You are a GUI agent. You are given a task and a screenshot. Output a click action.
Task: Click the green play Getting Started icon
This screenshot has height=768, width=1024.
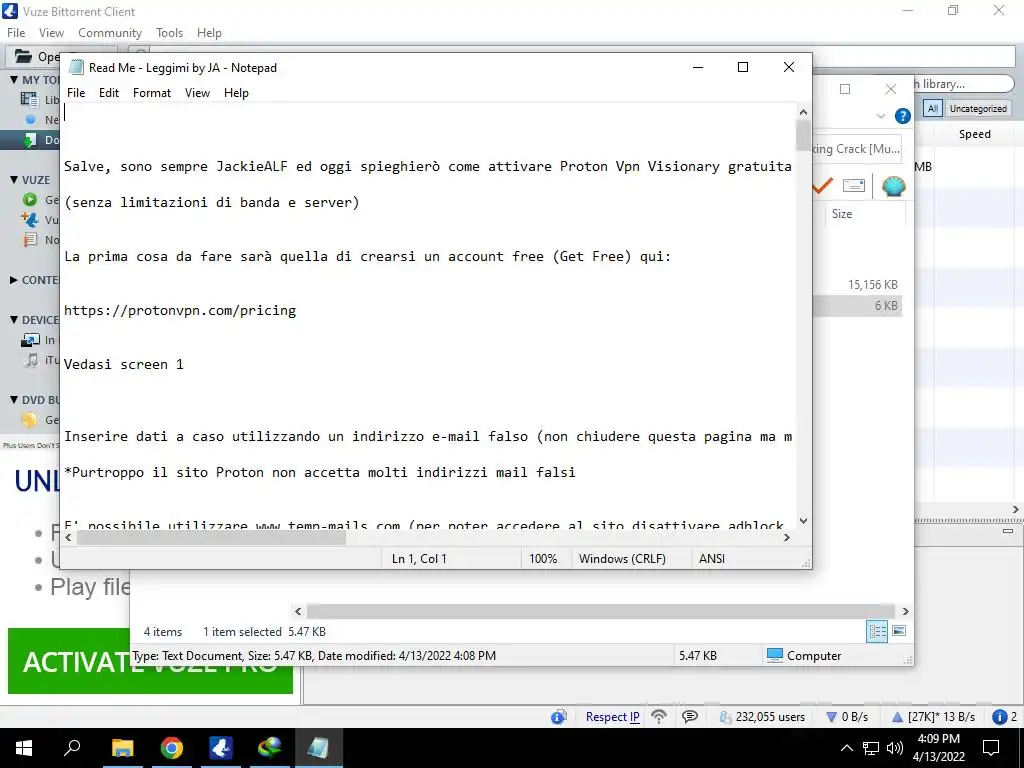point(30,200)
